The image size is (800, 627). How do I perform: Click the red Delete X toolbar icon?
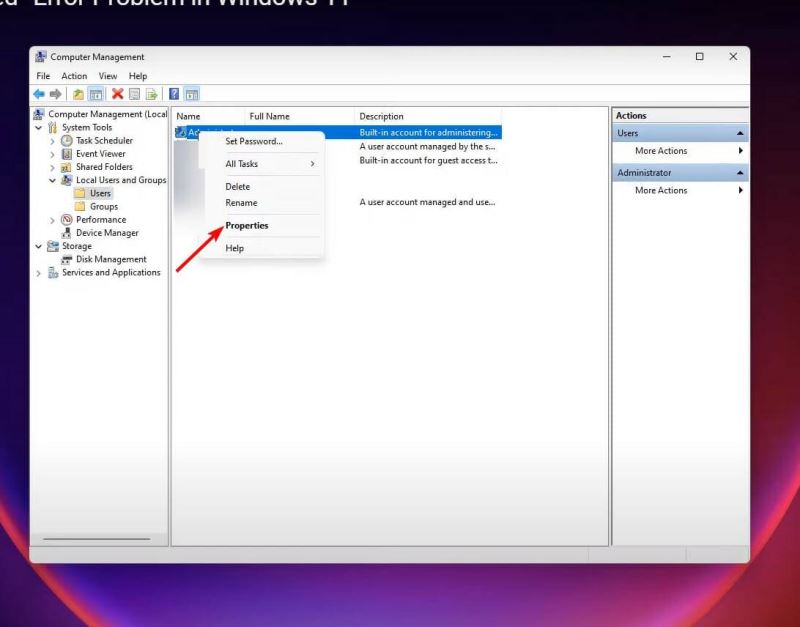point(117,94)
